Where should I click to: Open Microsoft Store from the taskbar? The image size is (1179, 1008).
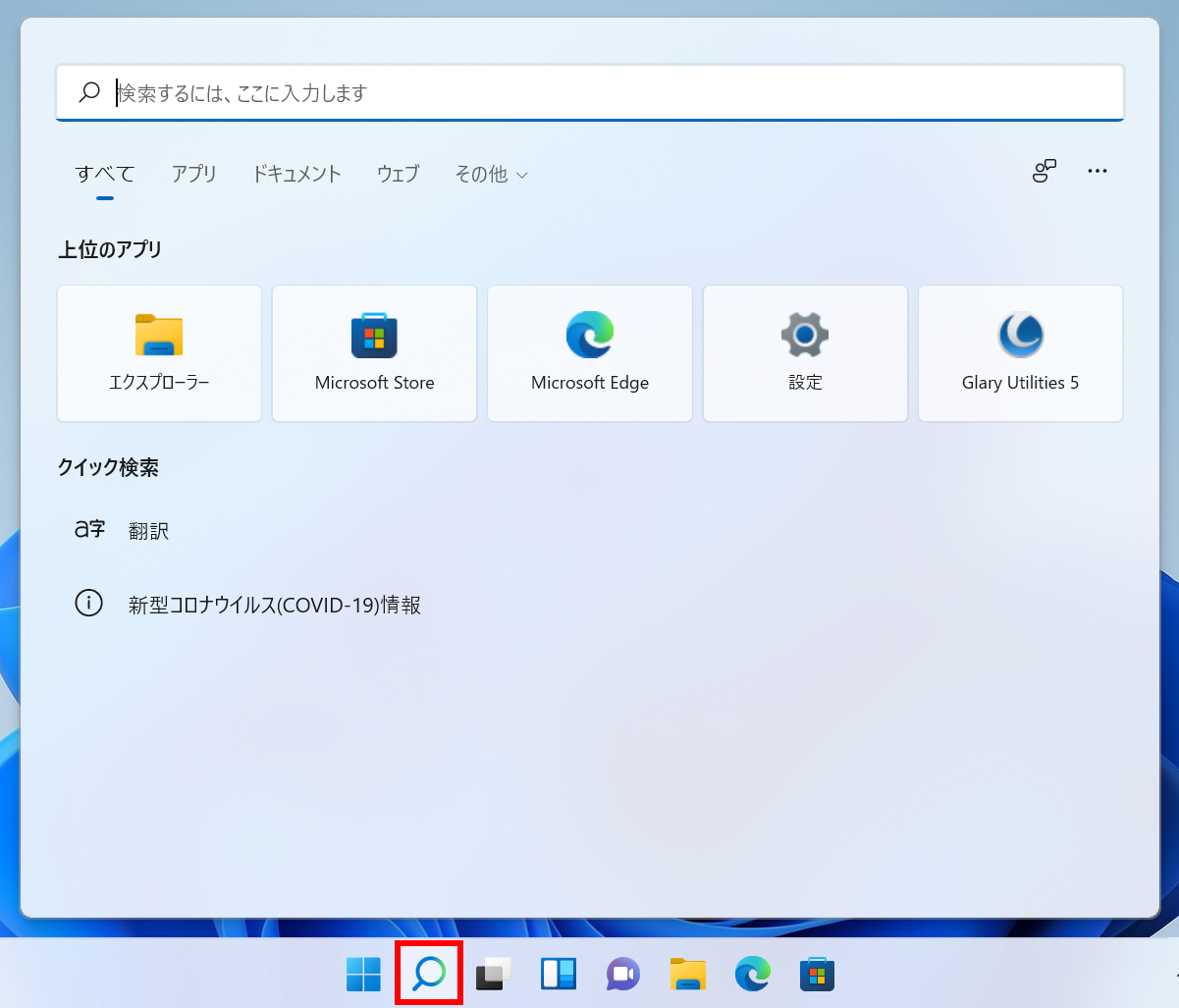[817, 974]
